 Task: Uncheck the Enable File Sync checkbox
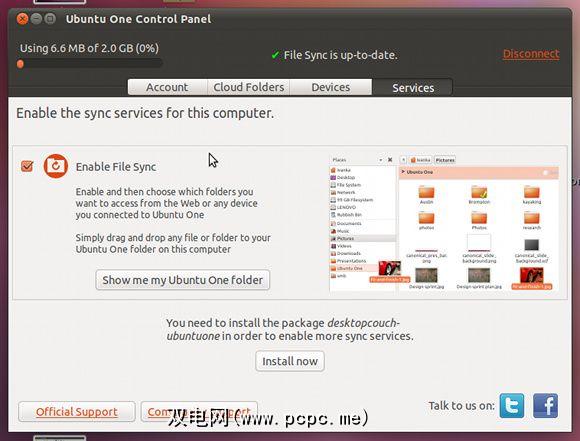pyautogui.click(x=27, y=166)
